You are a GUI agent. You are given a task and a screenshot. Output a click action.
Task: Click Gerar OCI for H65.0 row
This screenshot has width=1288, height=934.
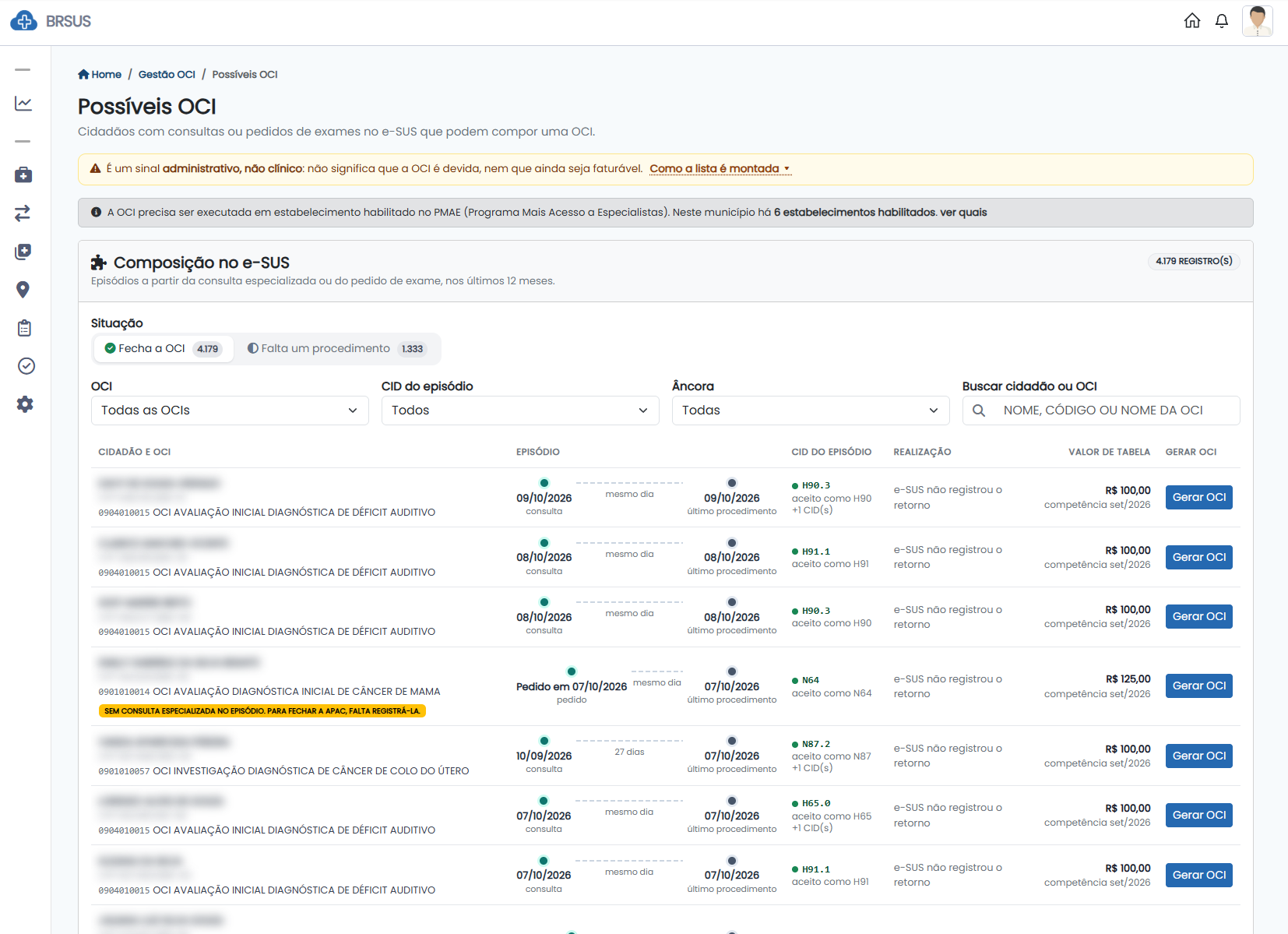(1199, 815)
